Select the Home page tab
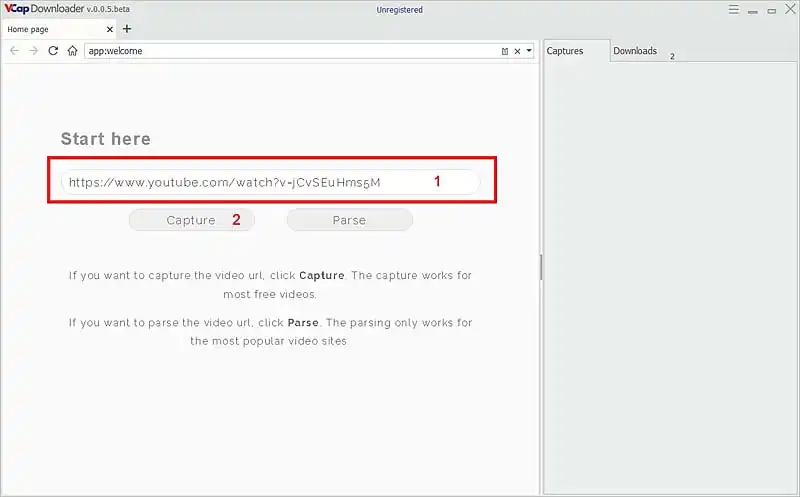This screenshot has width=800, height=497. pyautogui.click(x=59, y=29)
